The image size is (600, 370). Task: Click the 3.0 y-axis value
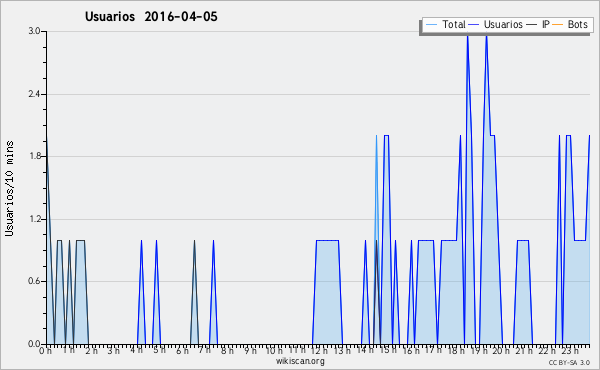tap(34, 31)
